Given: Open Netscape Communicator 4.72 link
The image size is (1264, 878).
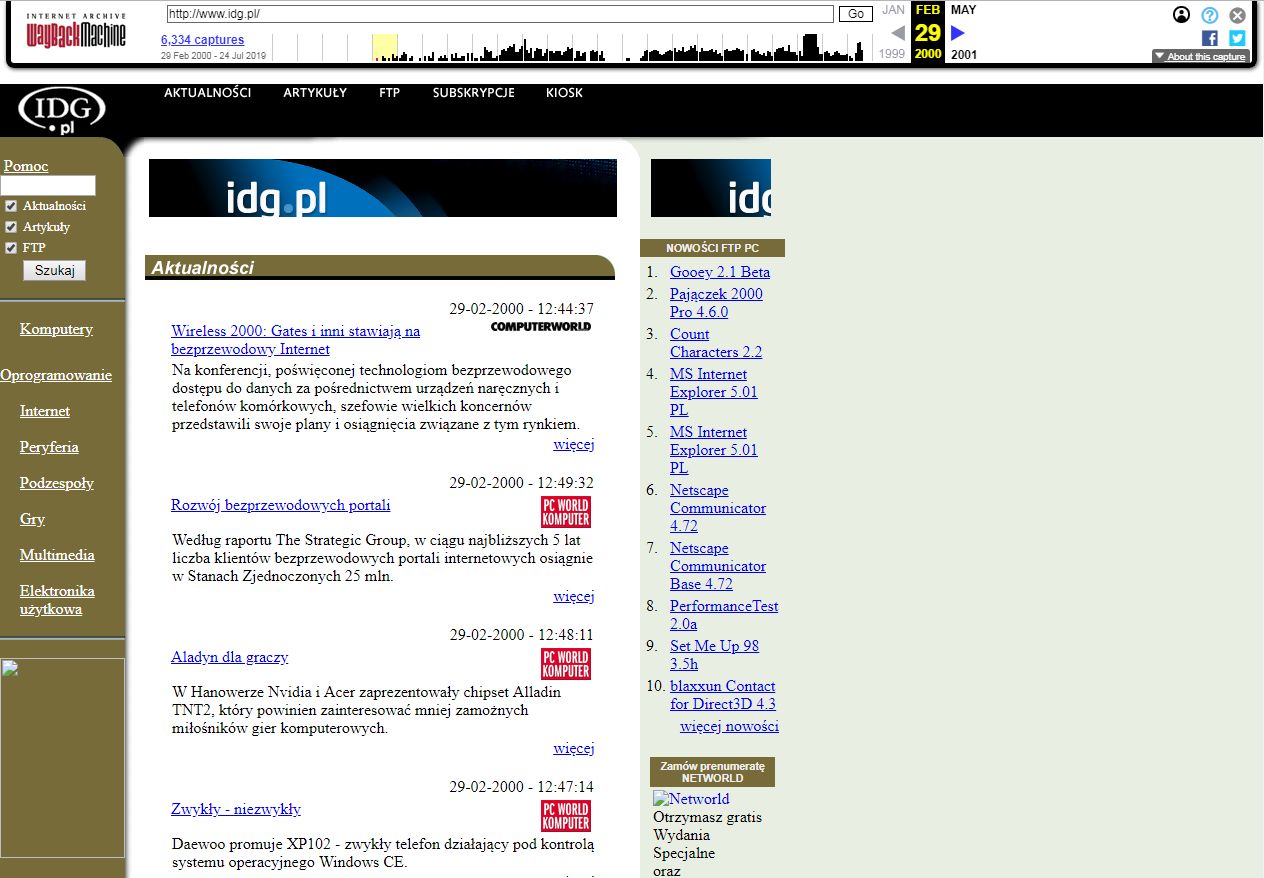Looking at the screenshot, I should (718, 508).
